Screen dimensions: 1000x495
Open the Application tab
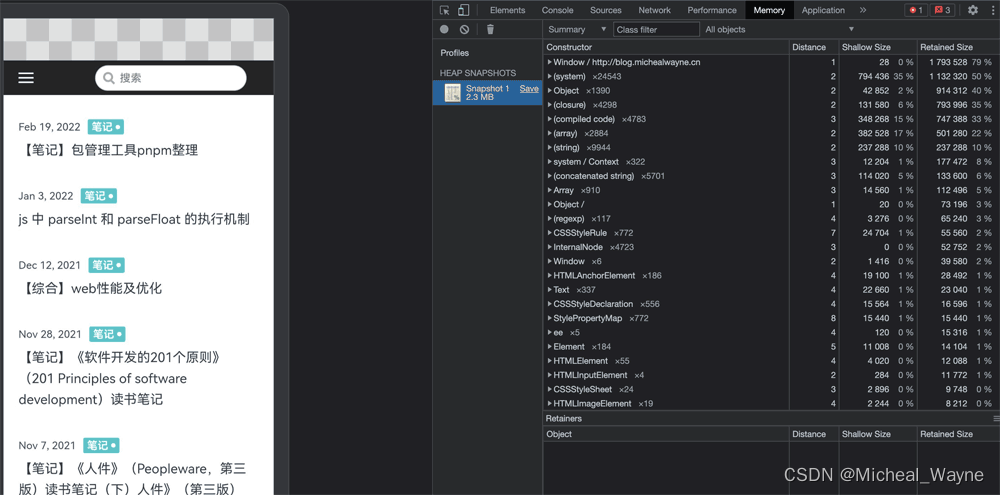823,10
